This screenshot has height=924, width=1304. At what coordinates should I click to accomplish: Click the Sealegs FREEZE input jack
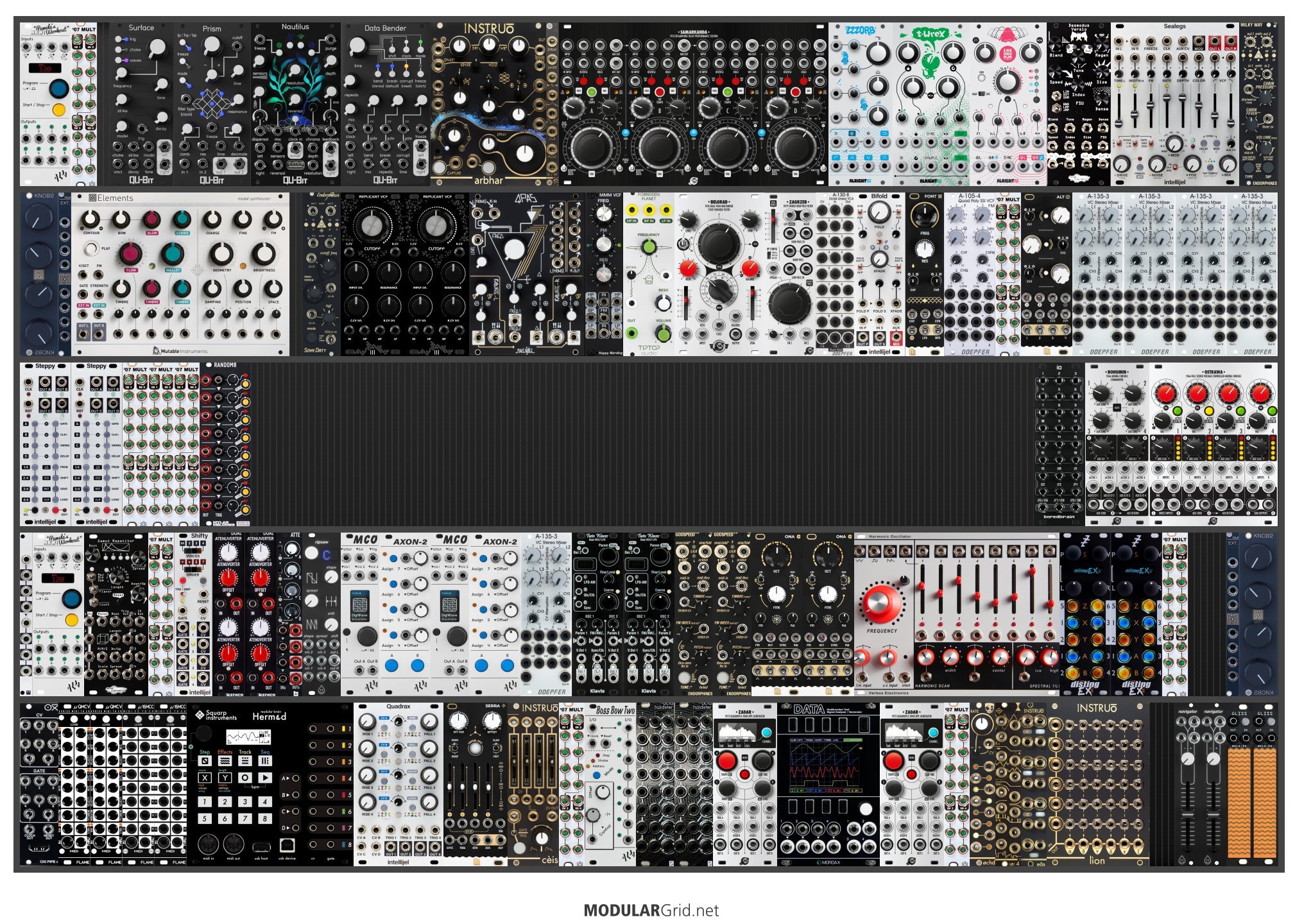1151,40
